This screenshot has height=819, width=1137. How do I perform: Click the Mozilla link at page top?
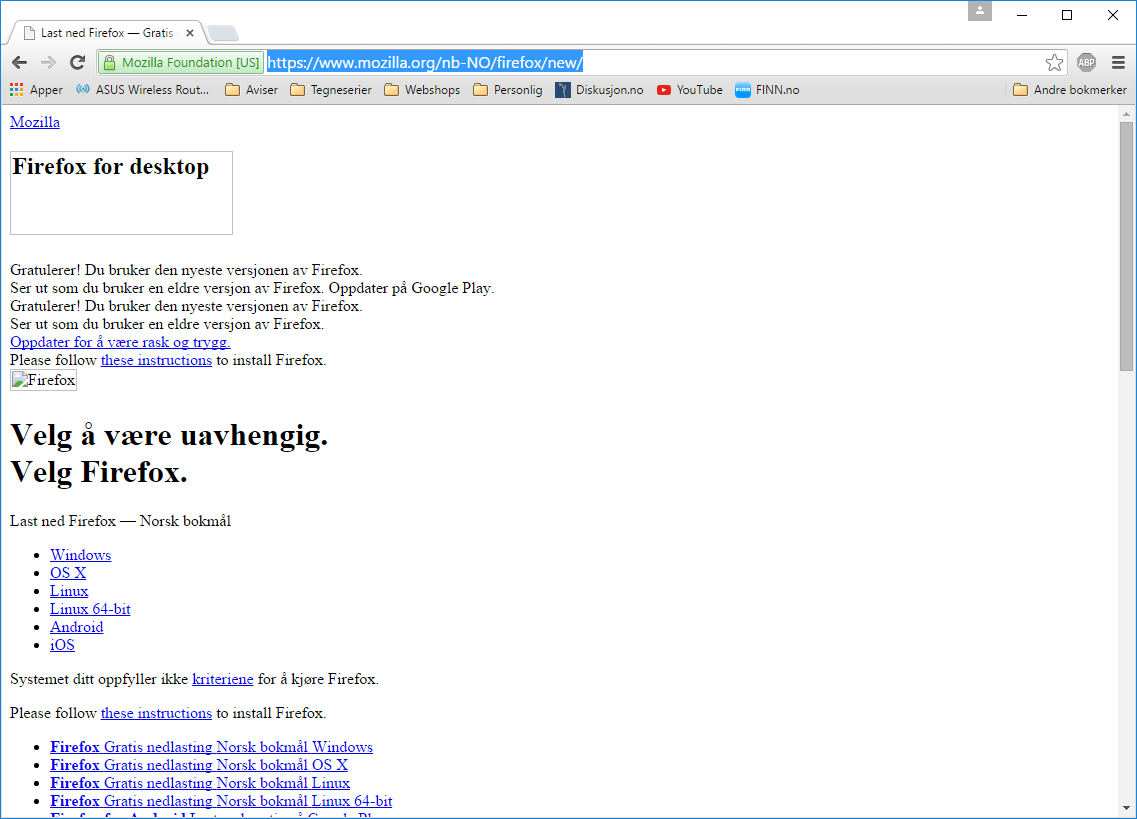(35, 122)
